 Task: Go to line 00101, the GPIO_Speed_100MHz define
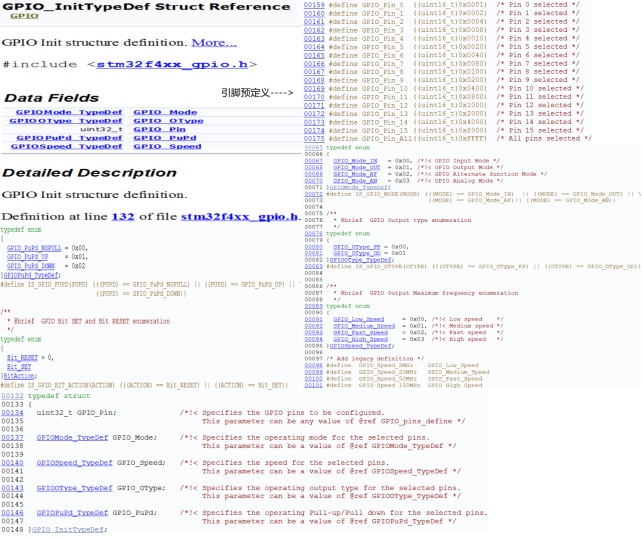[314, 385]
